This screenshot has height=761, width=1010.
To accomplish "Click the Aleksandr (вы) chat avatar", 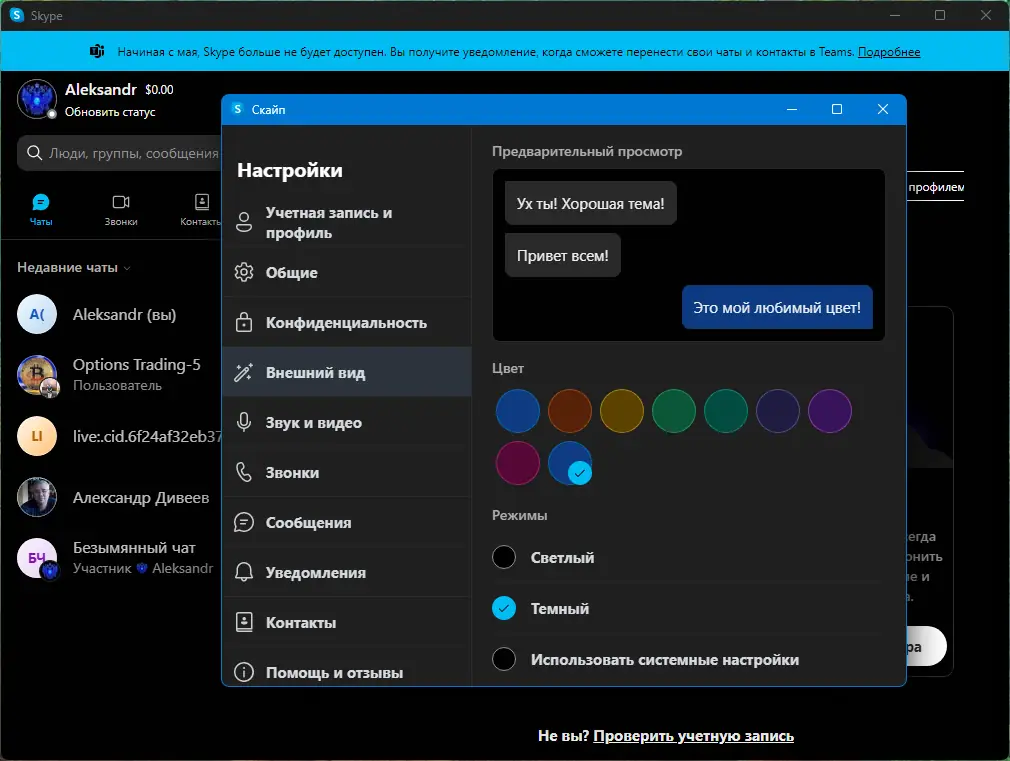I will coord(37,314).
